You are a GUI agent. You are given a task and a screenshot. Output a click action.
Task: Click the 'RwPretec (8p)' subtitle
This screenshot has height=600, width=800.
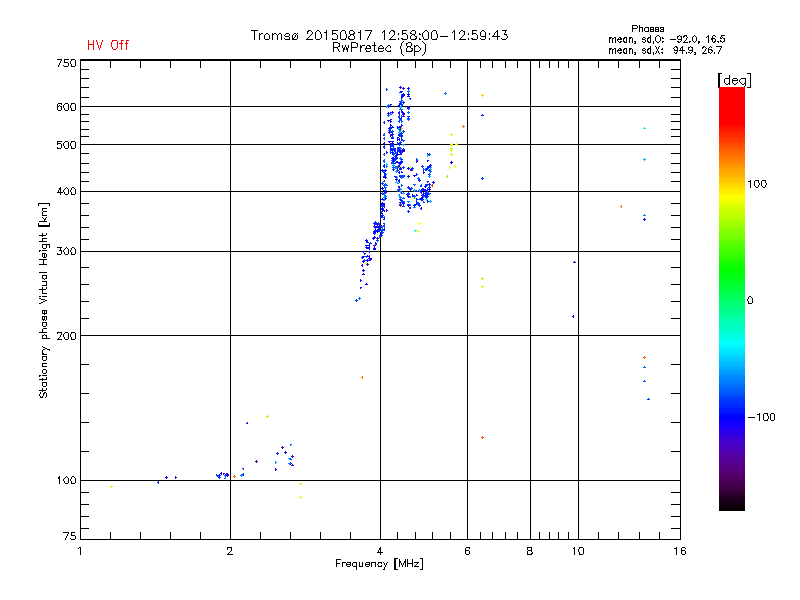tap(379, 48)
